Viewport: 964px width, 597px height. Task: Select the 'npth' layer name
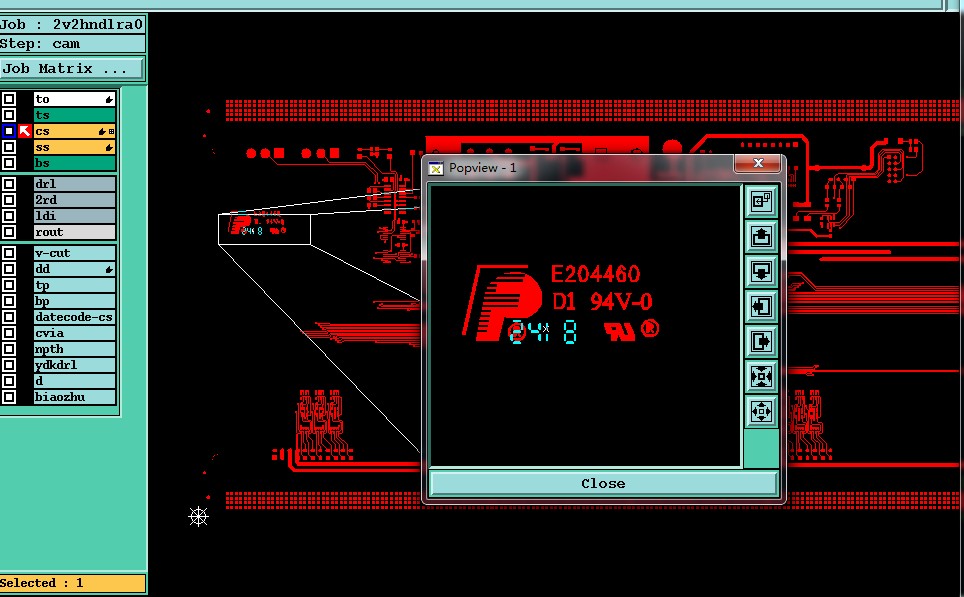(x=74, y=349)
